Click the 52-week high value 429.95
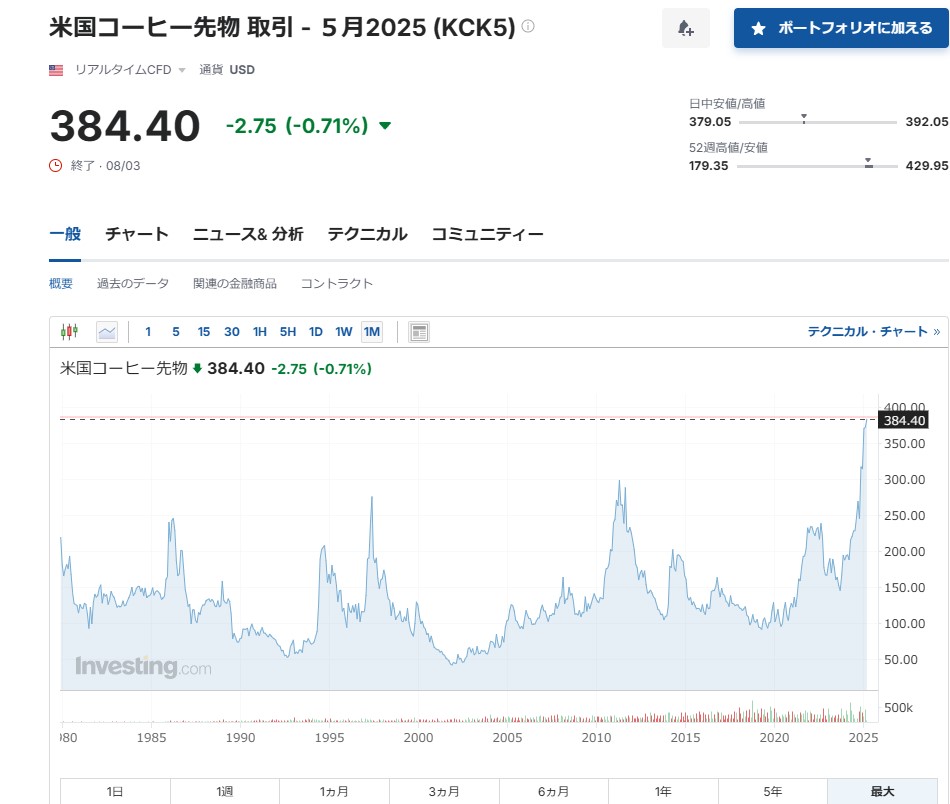The image size is (950, 804). coord(927,165)
